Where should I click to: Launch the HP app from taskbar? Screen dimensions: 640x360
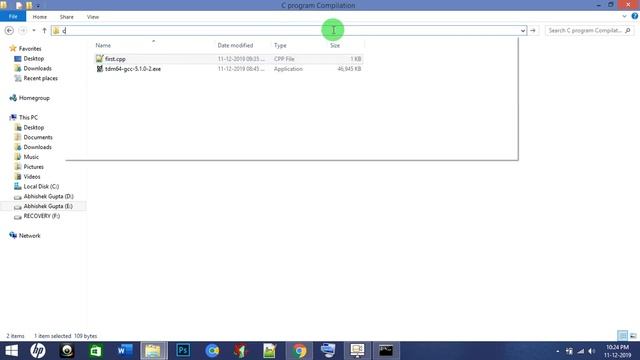coord(38,351)
